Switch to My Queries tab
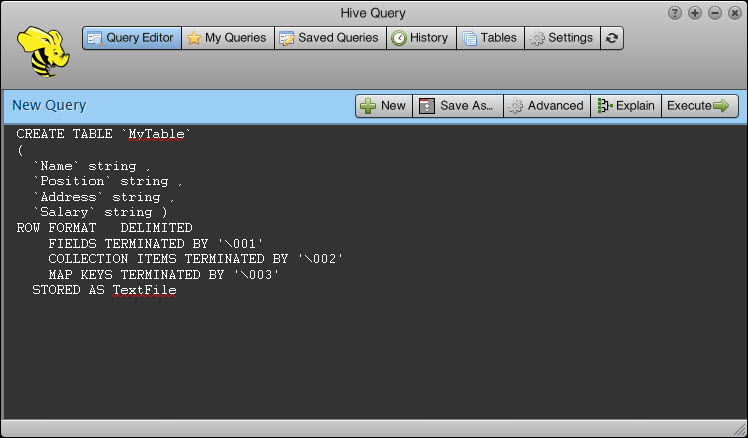Image resolution: width=748 pixels, height=438 pixels. (x=226, y=38)
